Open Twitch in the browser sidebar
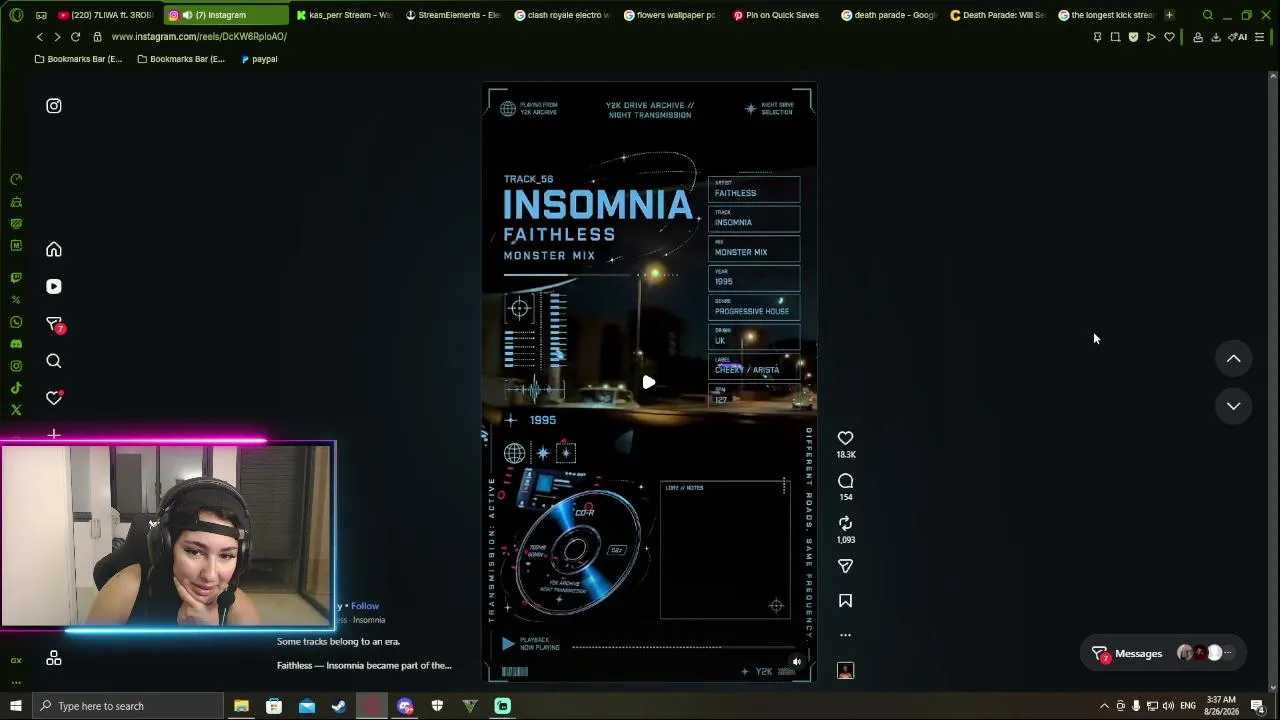Image resolution: width=1280 pixels, height=720 pixels. [16, 278]
